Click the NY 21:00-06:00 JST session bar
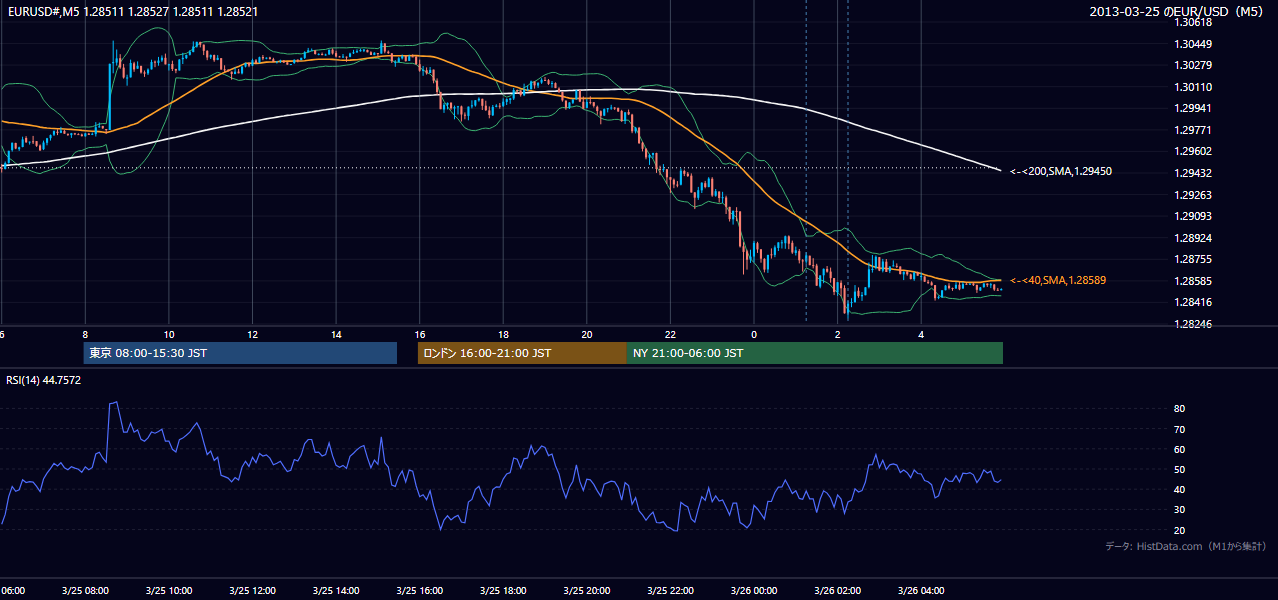The width and height of the screenshot is (1278, 600). tap(815, 353)
